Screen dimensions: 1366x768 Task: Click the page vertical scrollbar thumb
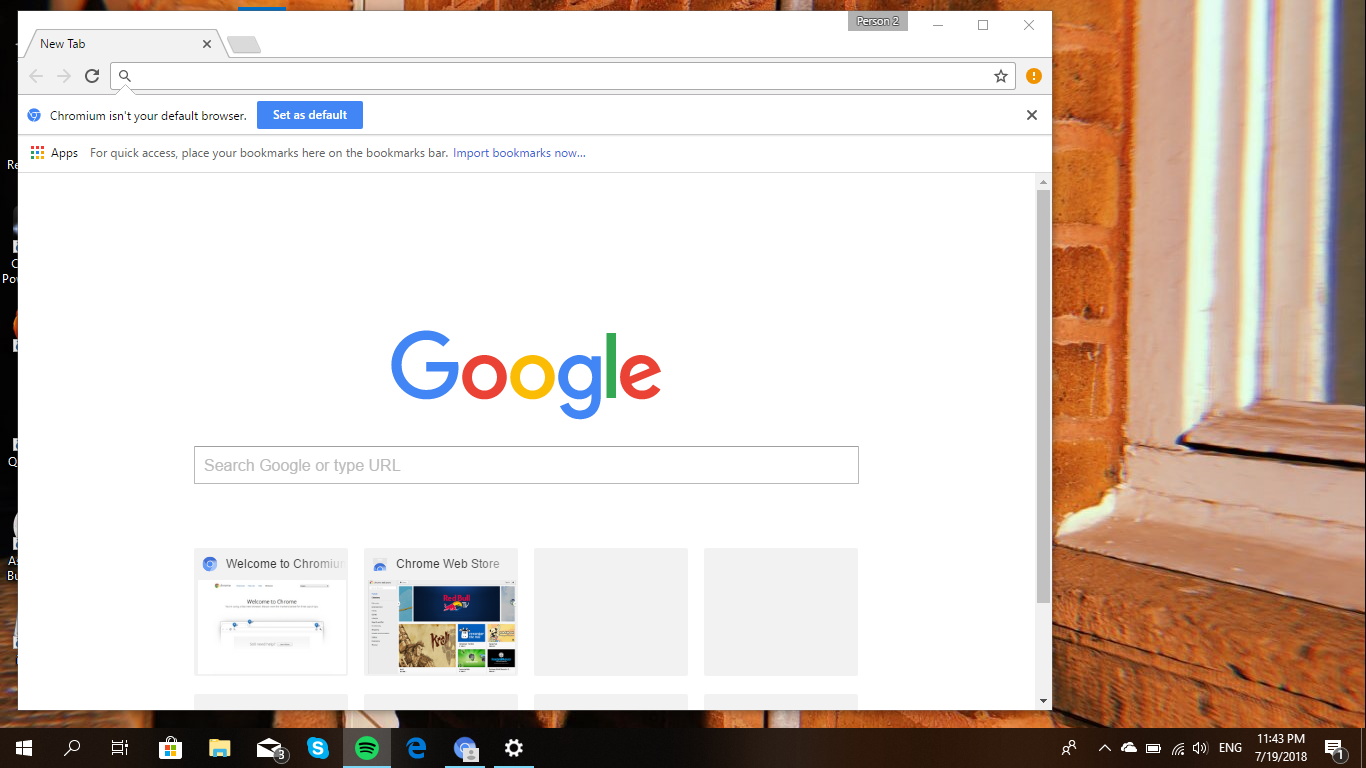pos(1043,396)
